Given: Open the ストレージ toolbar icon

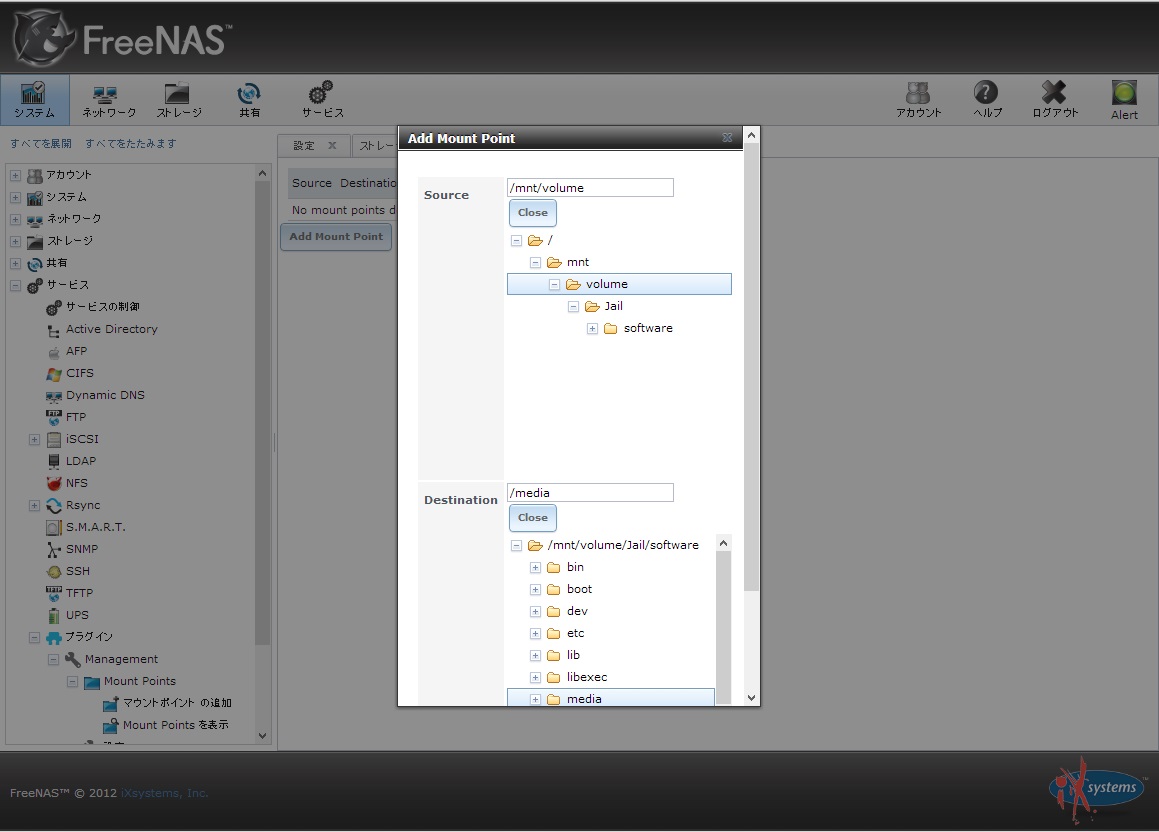Looking at the screenshot, I should point(178,100).
